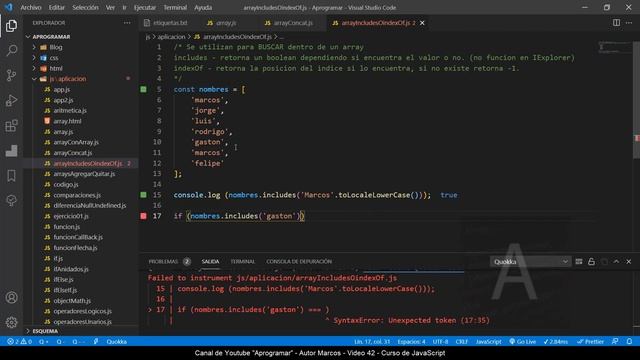Click the green Quokka indicator on line 5

[x=144, y=89]
